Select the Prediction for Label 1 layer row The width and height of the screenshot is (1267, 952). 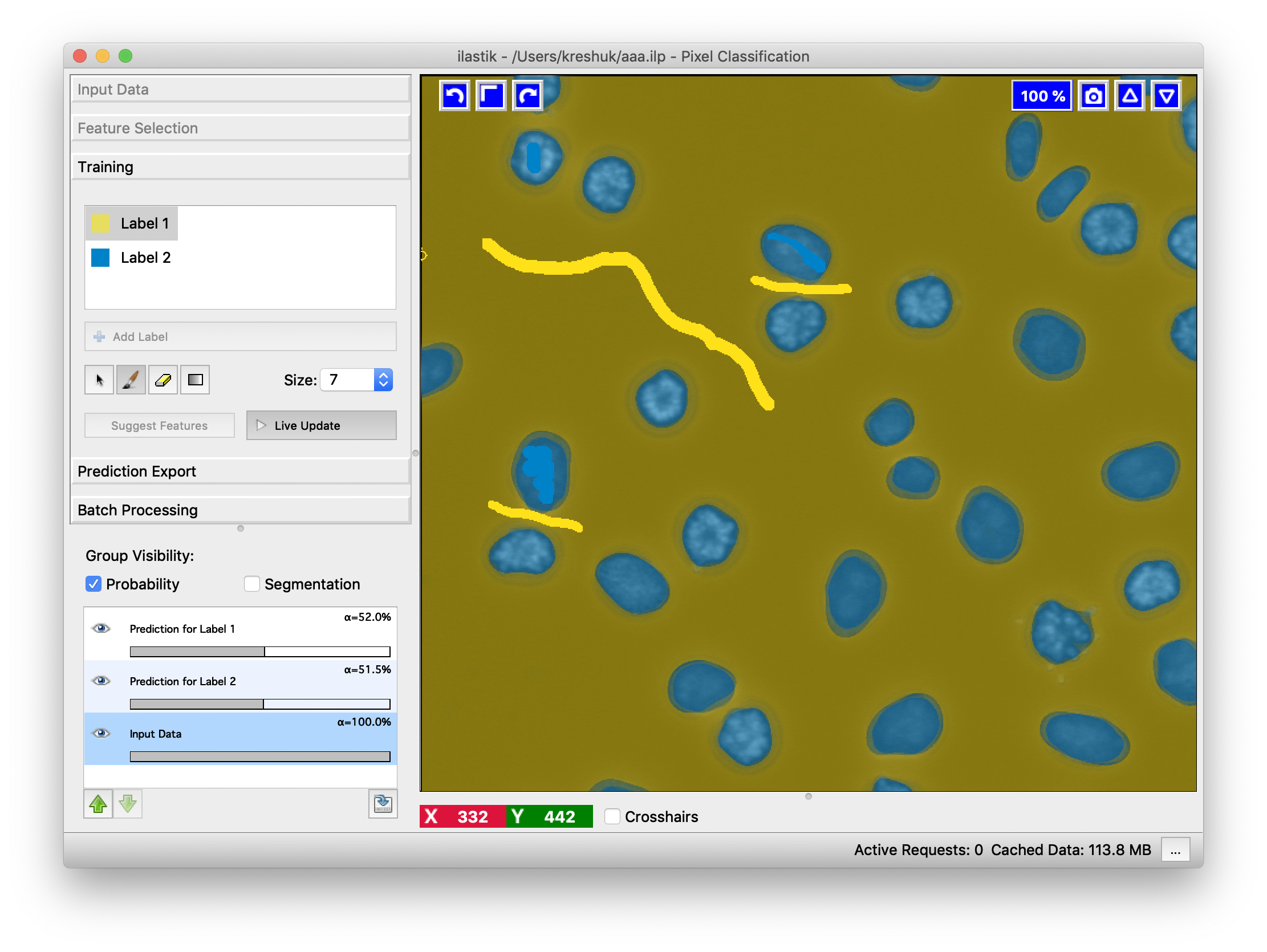(x=241, y=634)
